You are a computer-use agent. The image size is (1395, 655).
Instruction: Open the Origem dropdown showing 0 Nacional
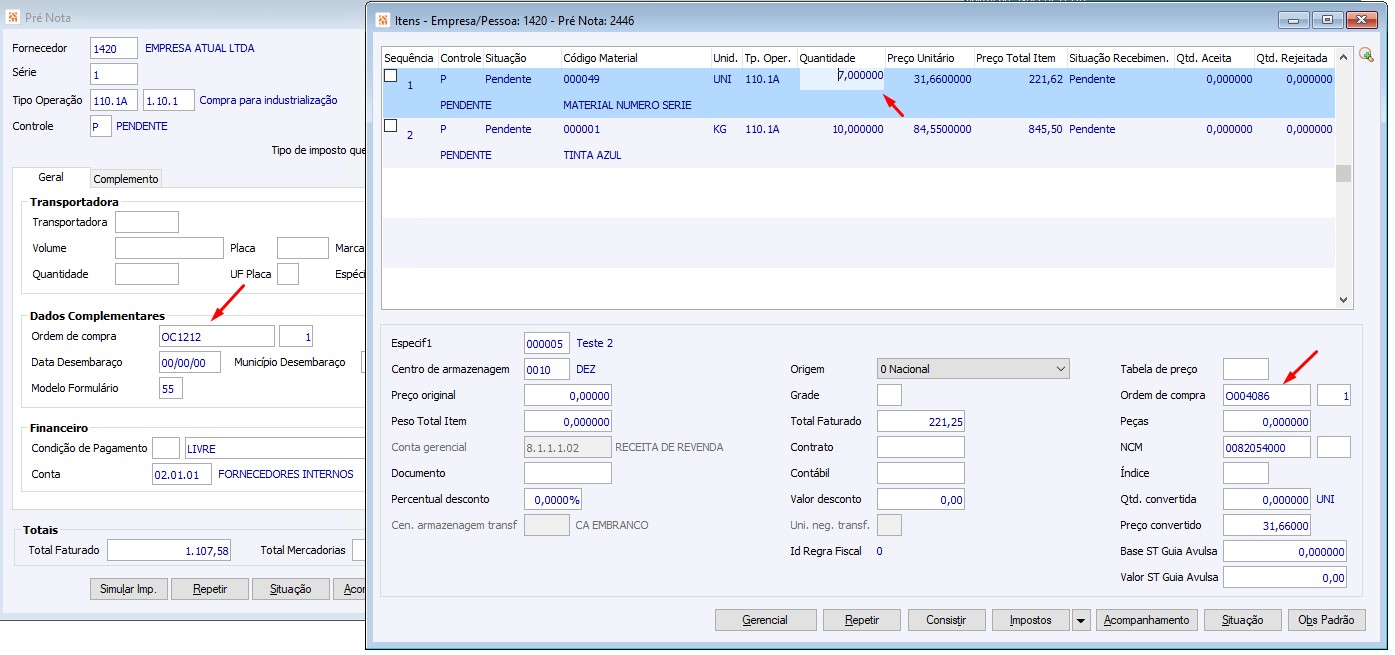point(972,369)
